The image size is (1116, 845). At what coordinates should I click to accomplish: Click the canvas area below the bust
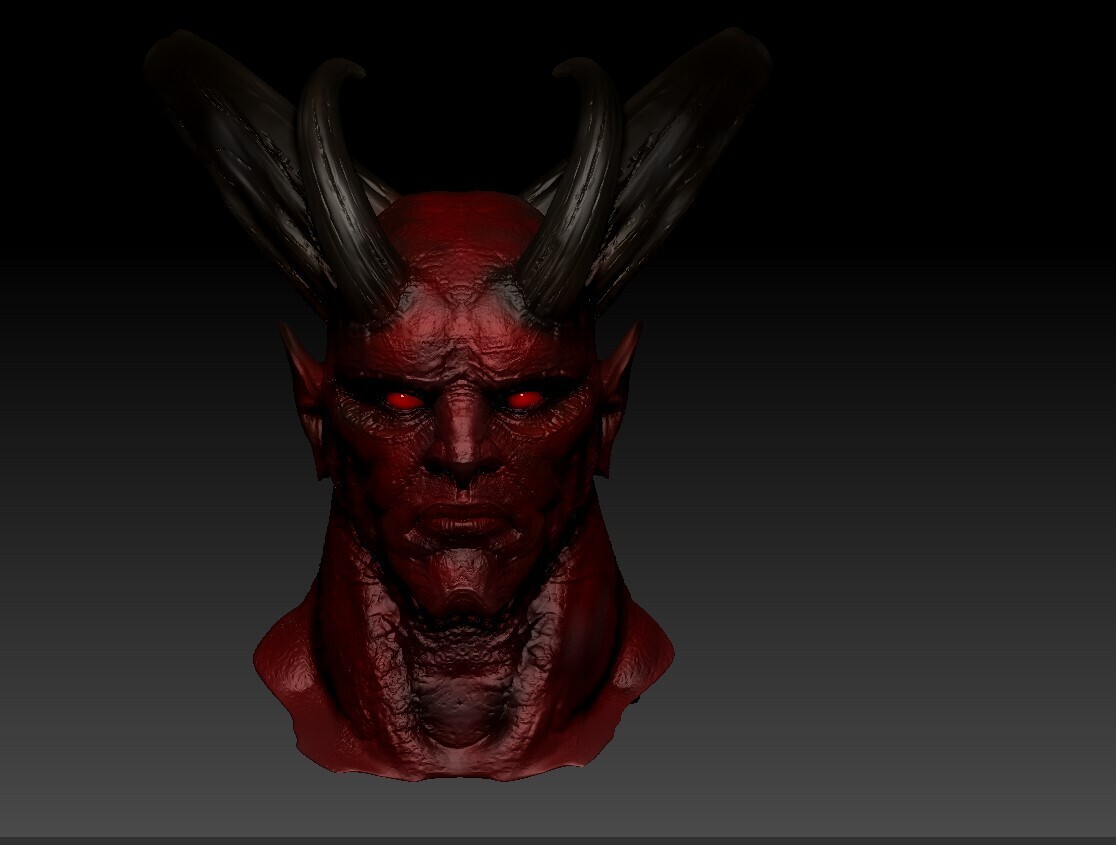[x=460, y=810]
